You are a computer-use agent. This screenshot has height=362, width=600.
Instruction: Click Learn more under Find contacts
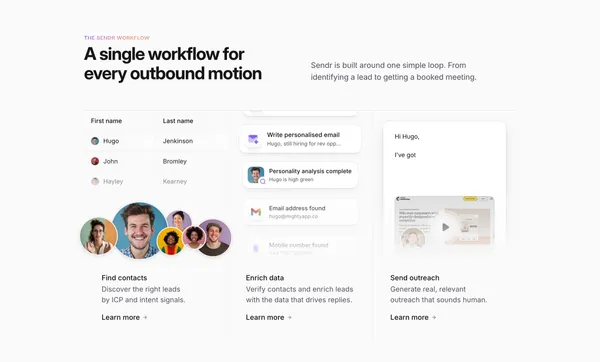click(x=124, y=317)
